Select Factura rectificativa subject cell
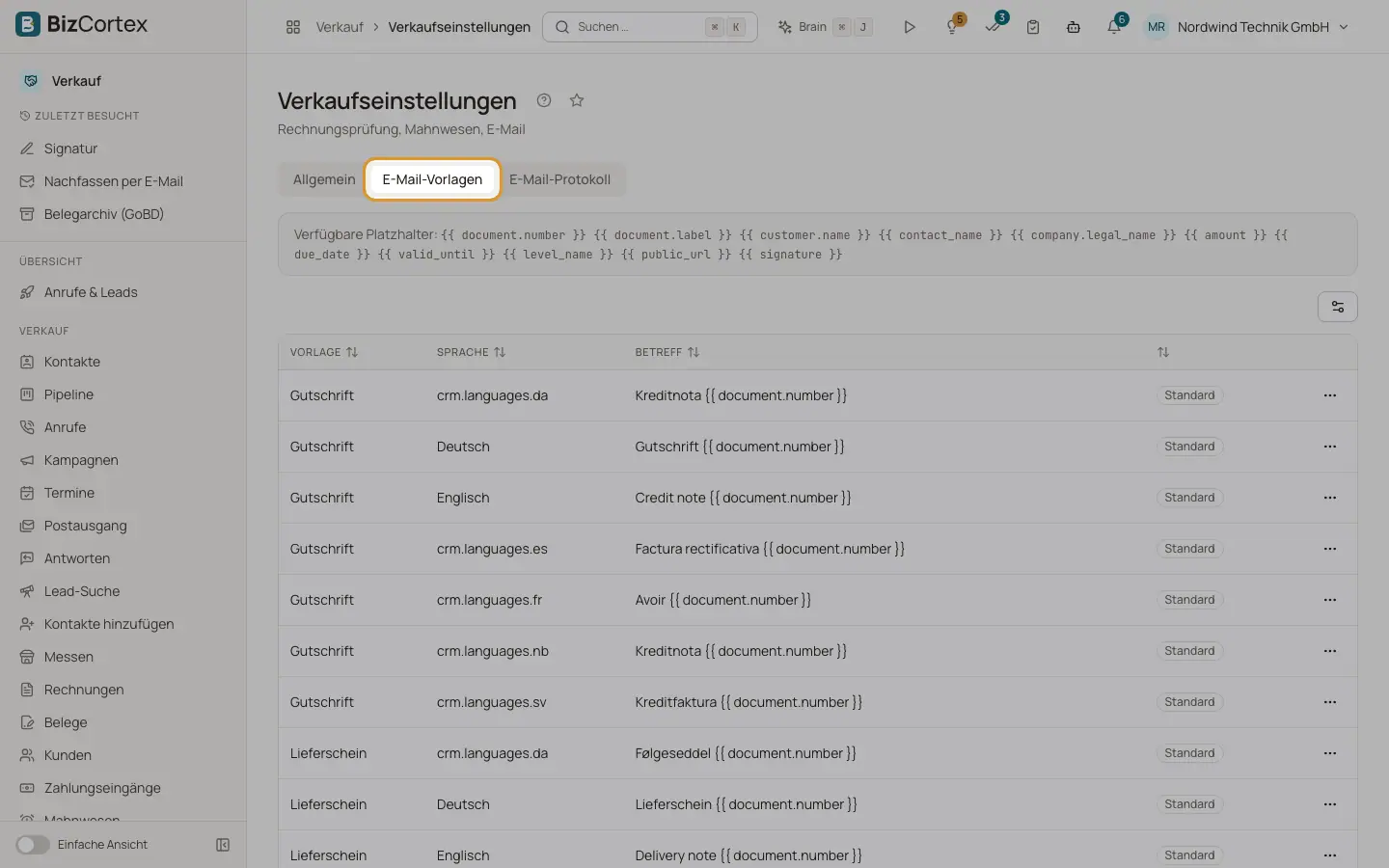1389x868 pixels. click(x=770, y=549)
